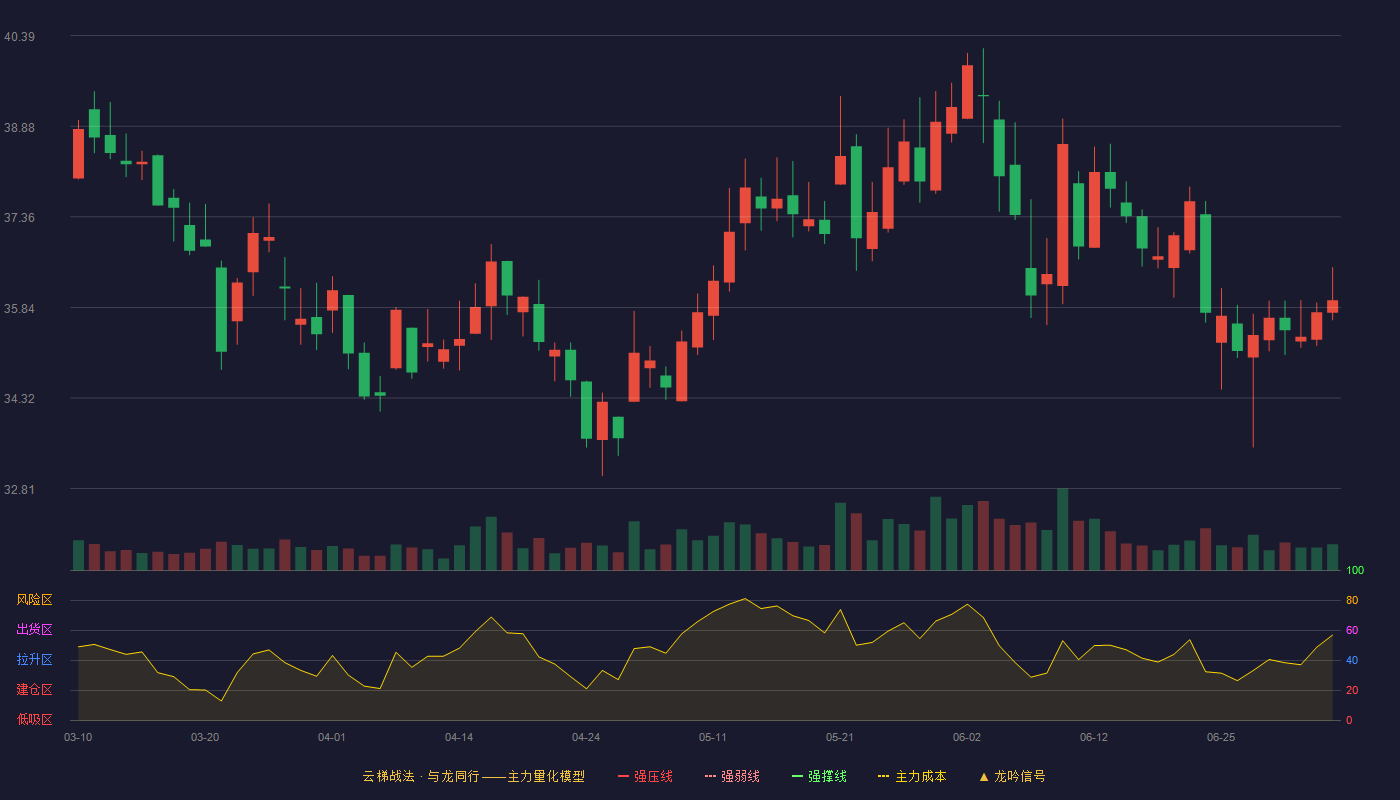Image resolution: width=1400 pixels, height=800 pixels.
Task: Click the 03-10 date label
Action: pyautogui.click(x=78, y=737)
